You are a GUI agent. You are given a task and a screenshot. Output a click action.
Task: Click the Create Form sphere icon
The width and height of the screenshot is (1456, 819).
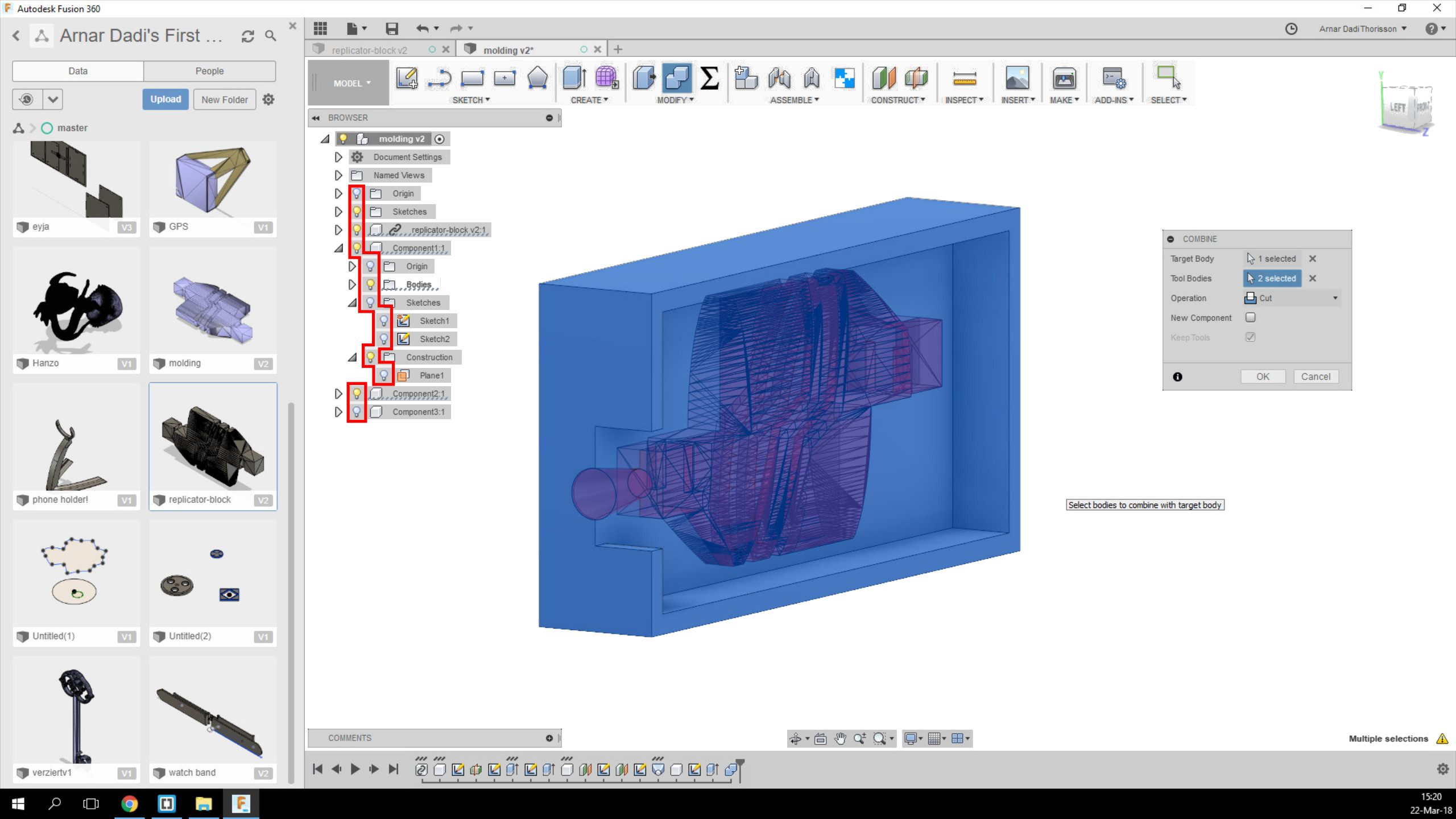click(x=606, y=78)
